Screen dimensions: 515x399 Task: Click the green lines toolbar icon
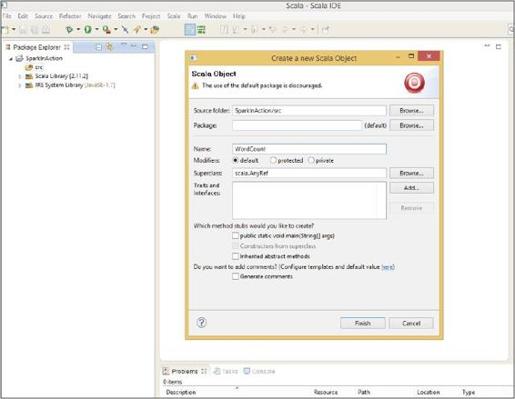[x=201, y=30]
